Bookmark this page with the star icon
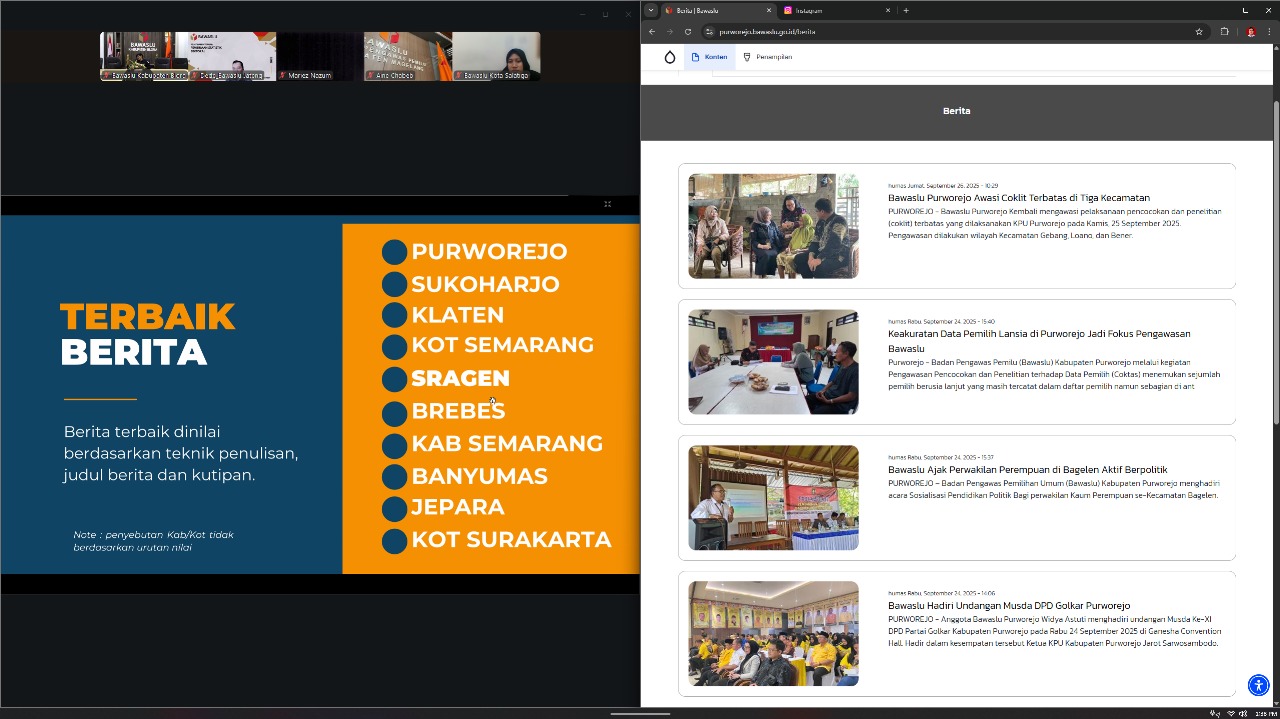The image size is (1280, 719). point(1199,32)
